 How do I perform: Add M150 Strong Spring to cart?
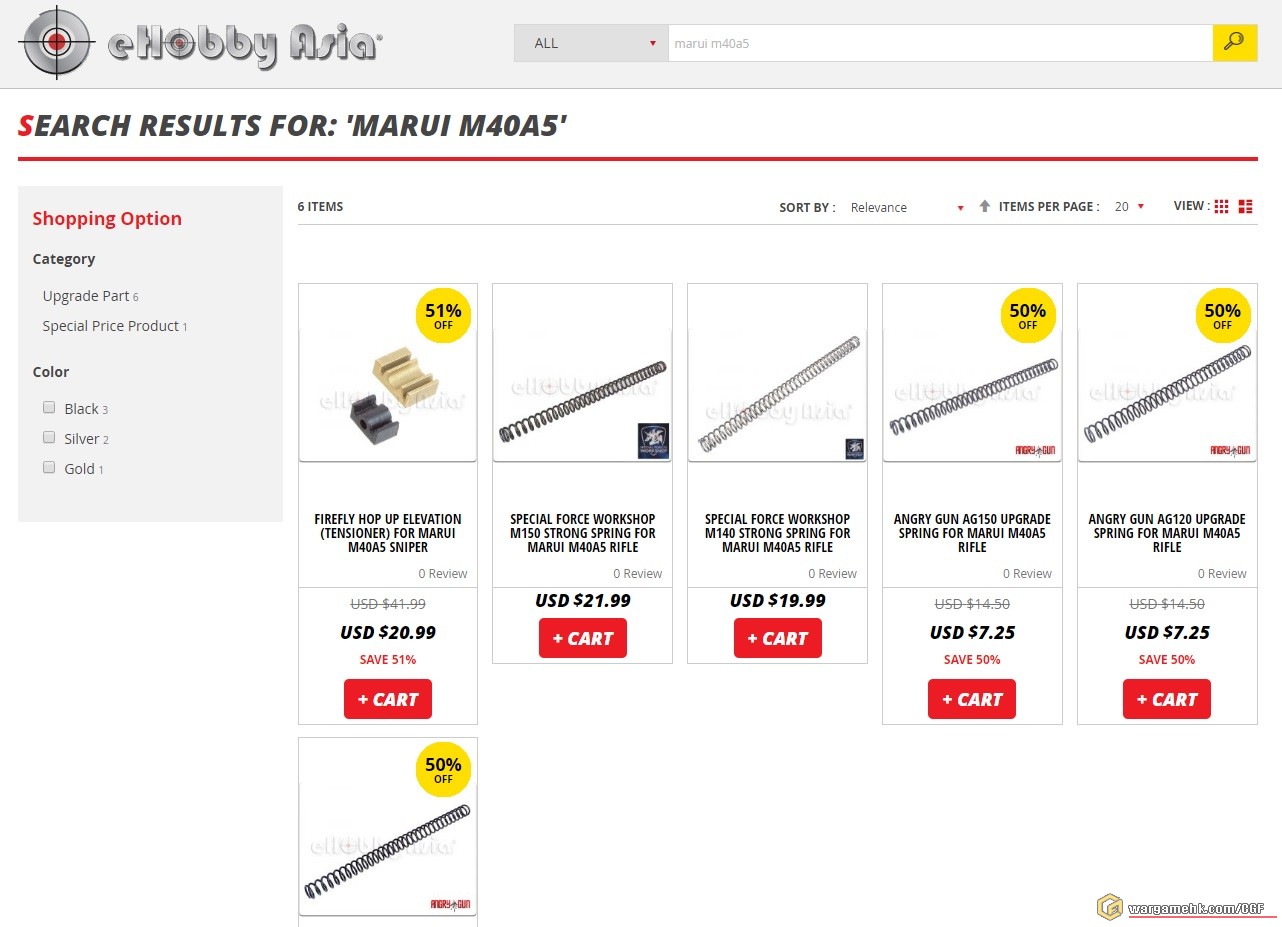click(x=583, y=638)
